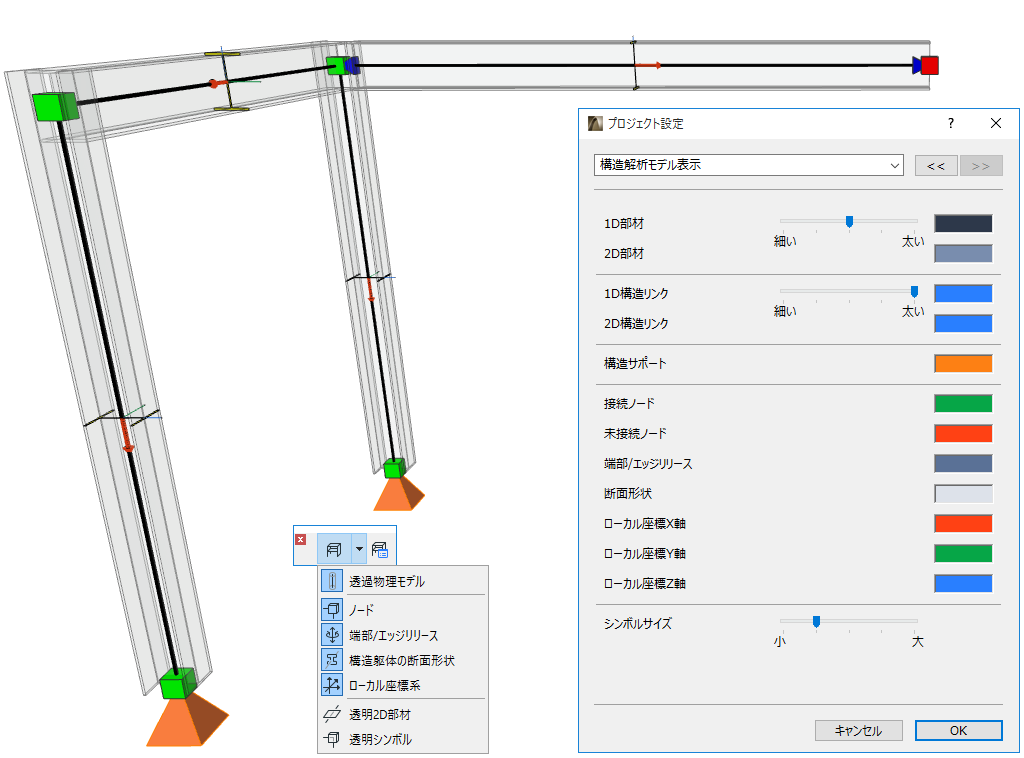The height and width of the screenshot is (758, 1024).
Task: Confirm settings with the OK button
Action: tap(958, 731)
